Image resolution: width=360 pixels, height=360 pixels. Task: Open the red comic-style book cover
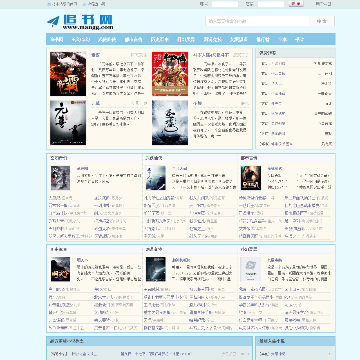tap(170, 74)
